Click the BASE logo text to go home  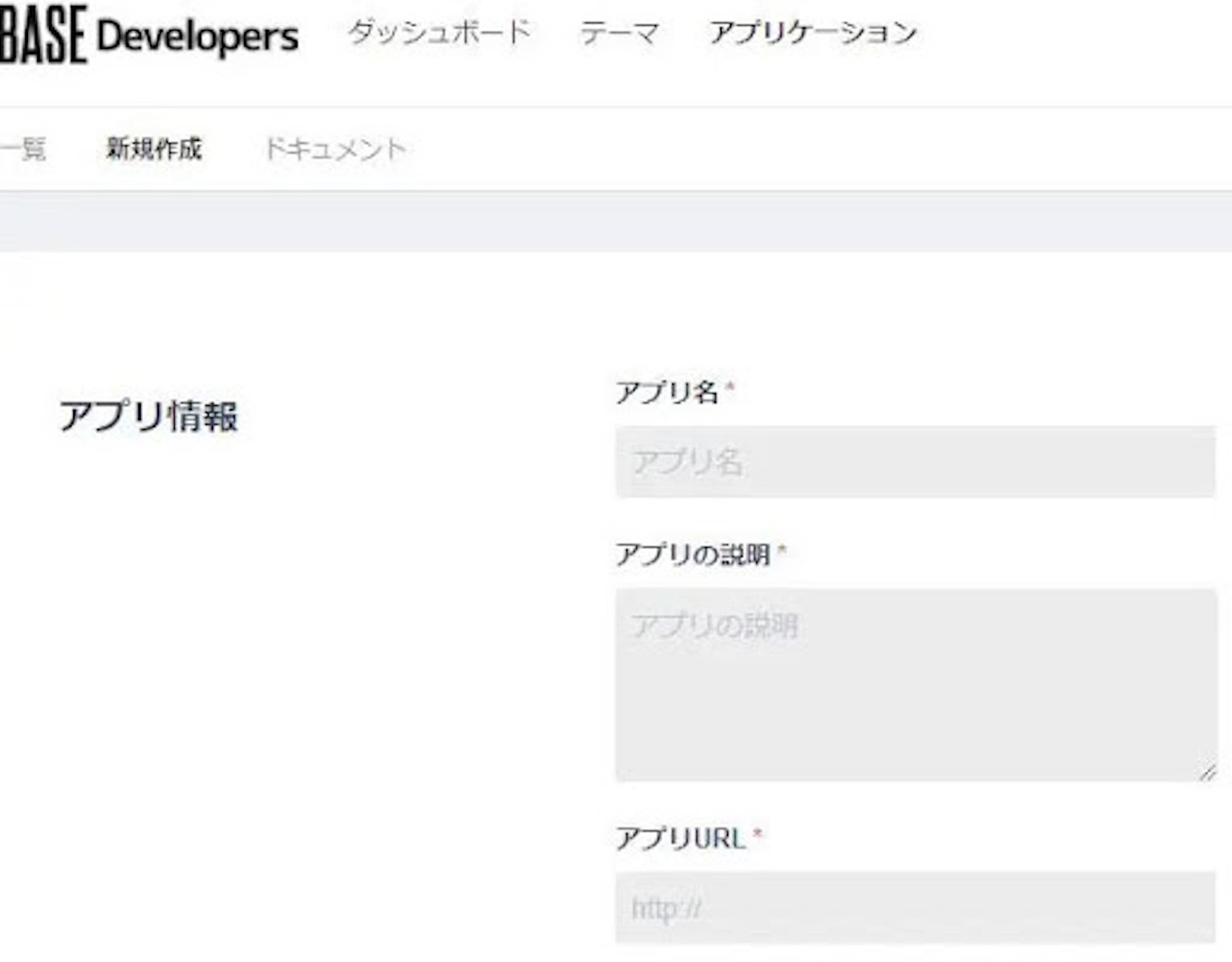click(43, 34)
